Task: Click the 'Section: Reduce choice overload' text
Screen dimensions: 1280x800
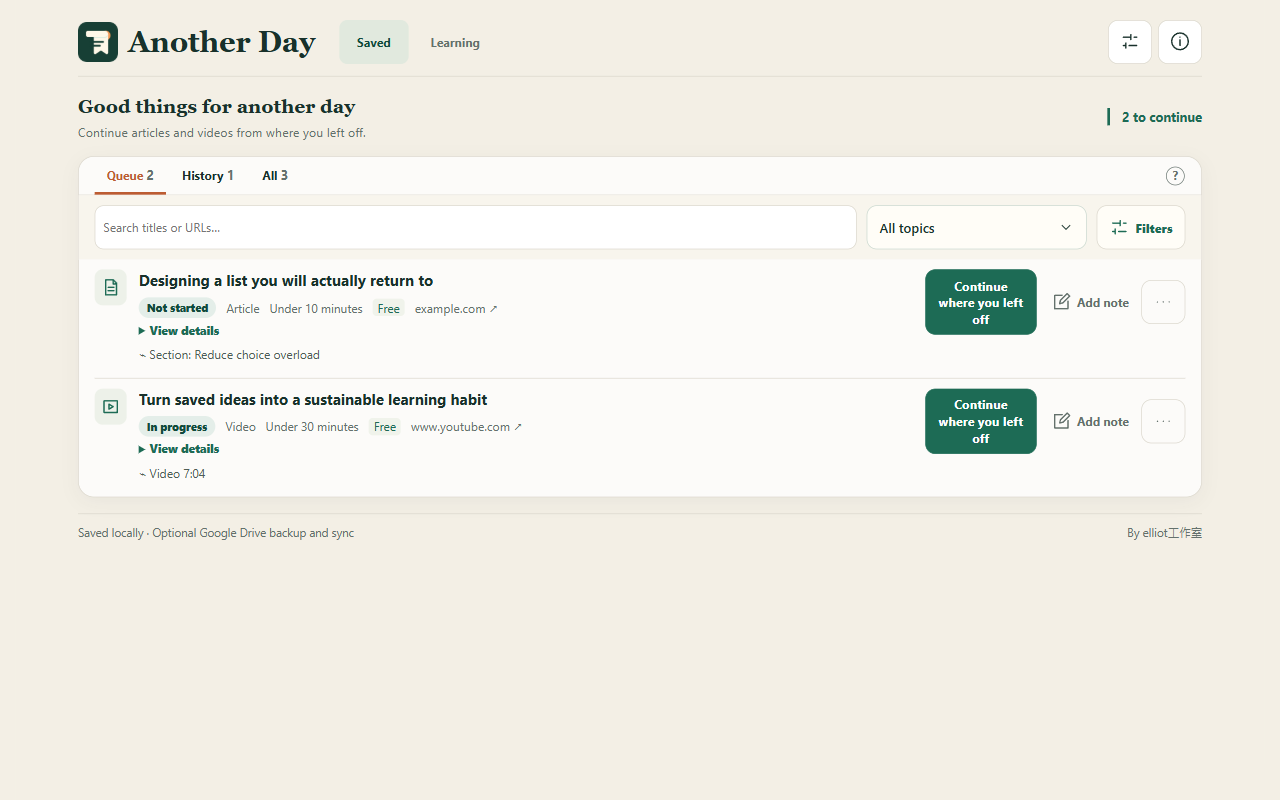Action: pos(230,355)
